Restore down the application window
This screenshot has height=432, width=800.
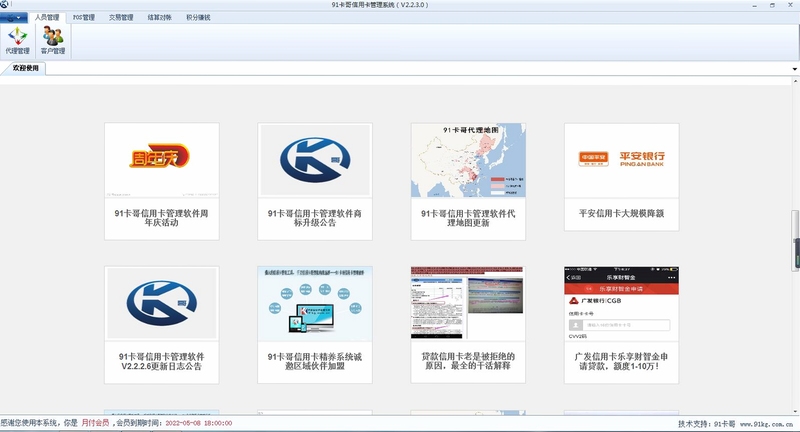point(772,5)
